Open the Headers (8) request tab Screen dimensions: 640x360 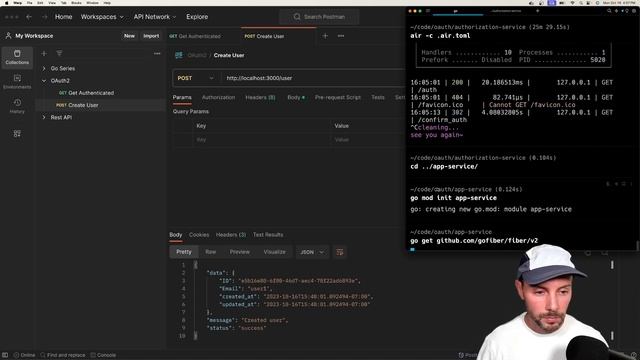260,98
